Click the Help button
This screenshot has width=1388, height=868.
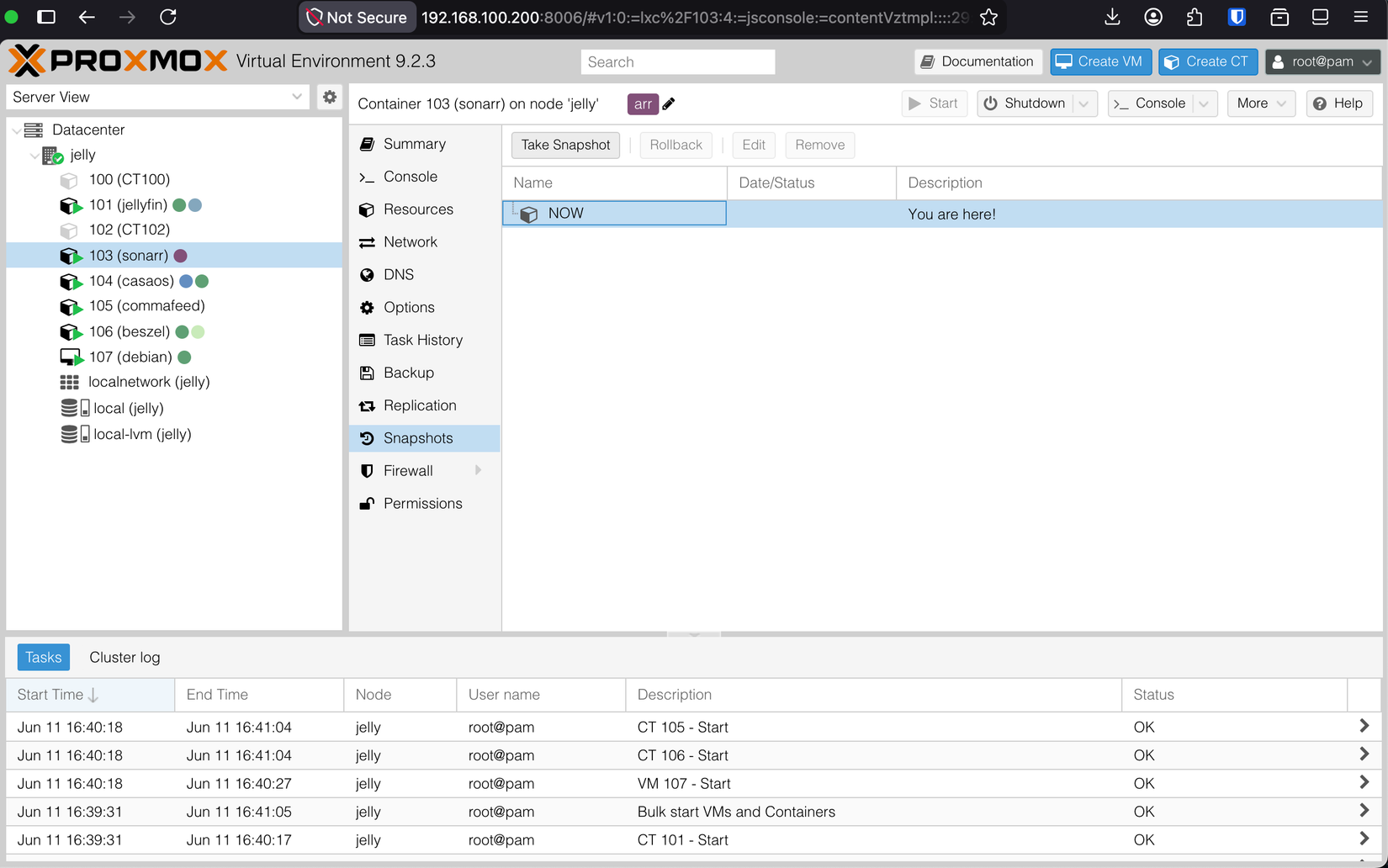1339,103
